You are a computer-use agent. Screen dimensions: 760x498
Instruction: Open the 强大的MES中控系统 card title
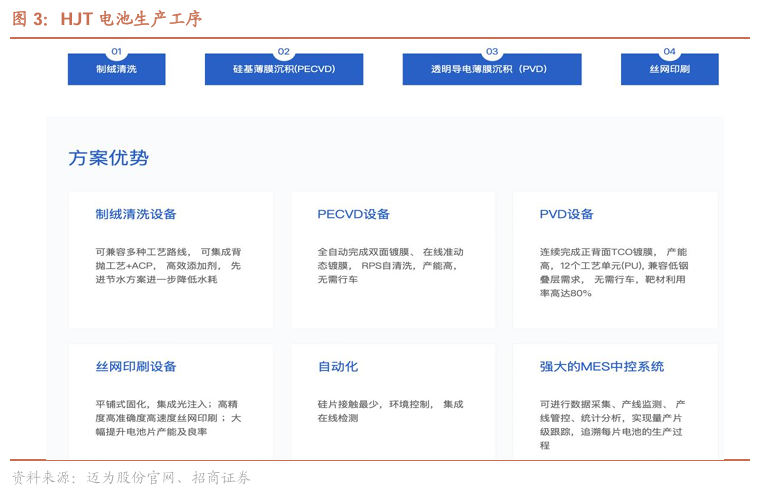click(601, 367)
